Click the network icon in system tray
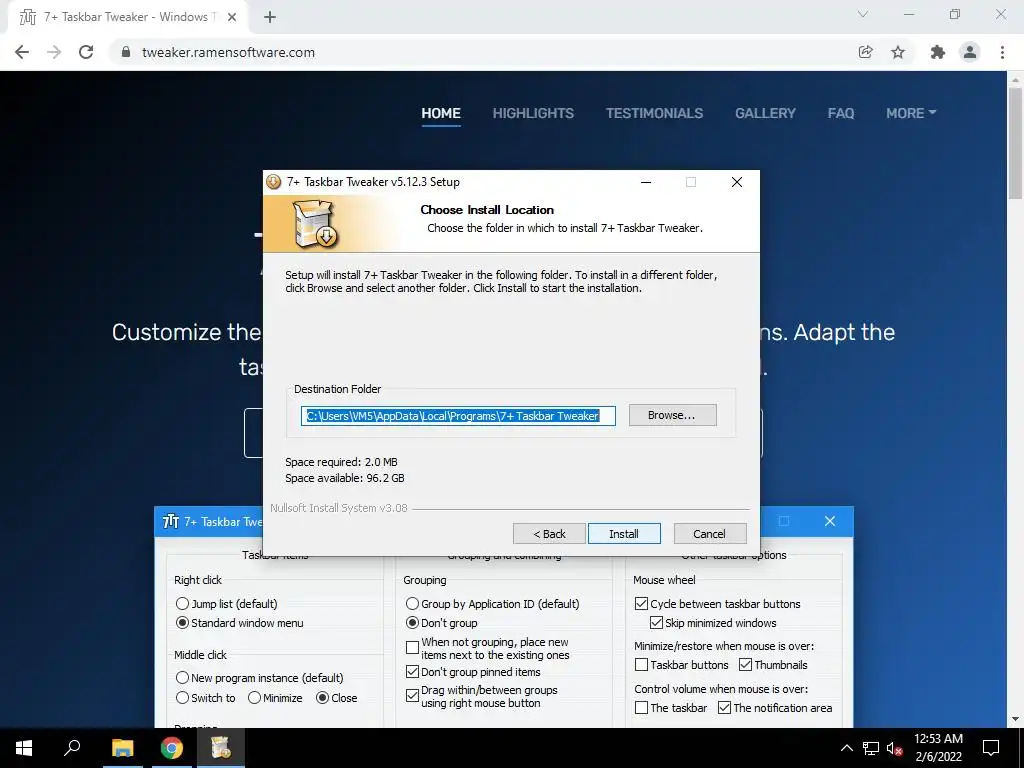Screen dimensions: 1024x768 coord(871,748)
